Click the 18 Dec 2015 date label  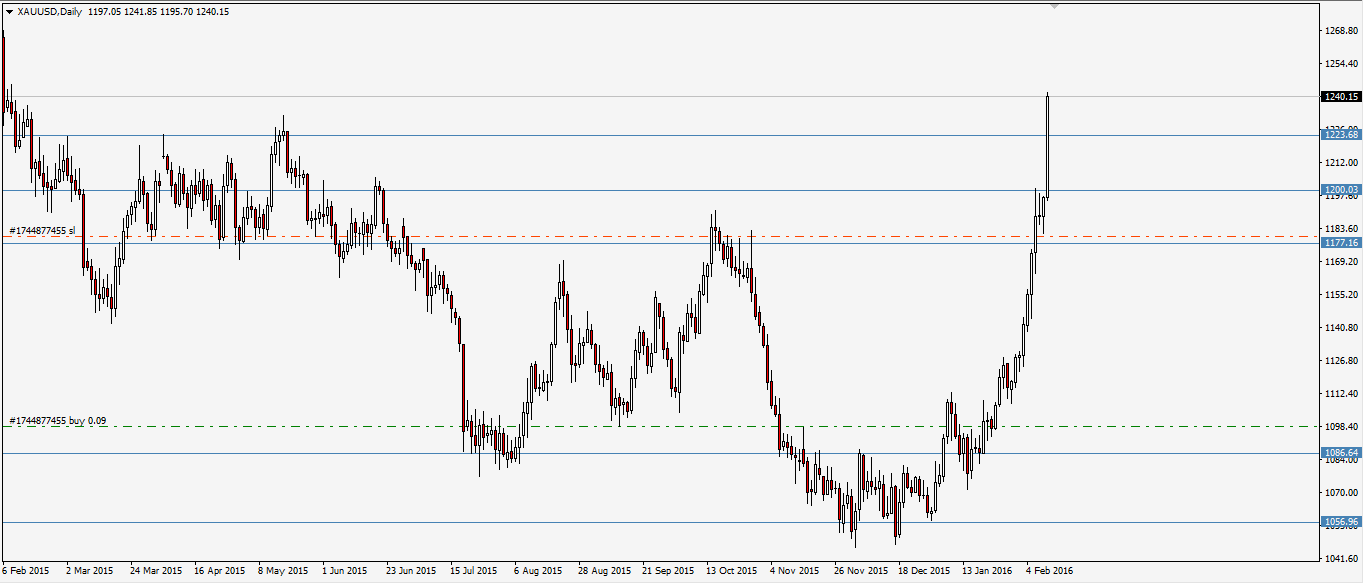pos(925,571)
